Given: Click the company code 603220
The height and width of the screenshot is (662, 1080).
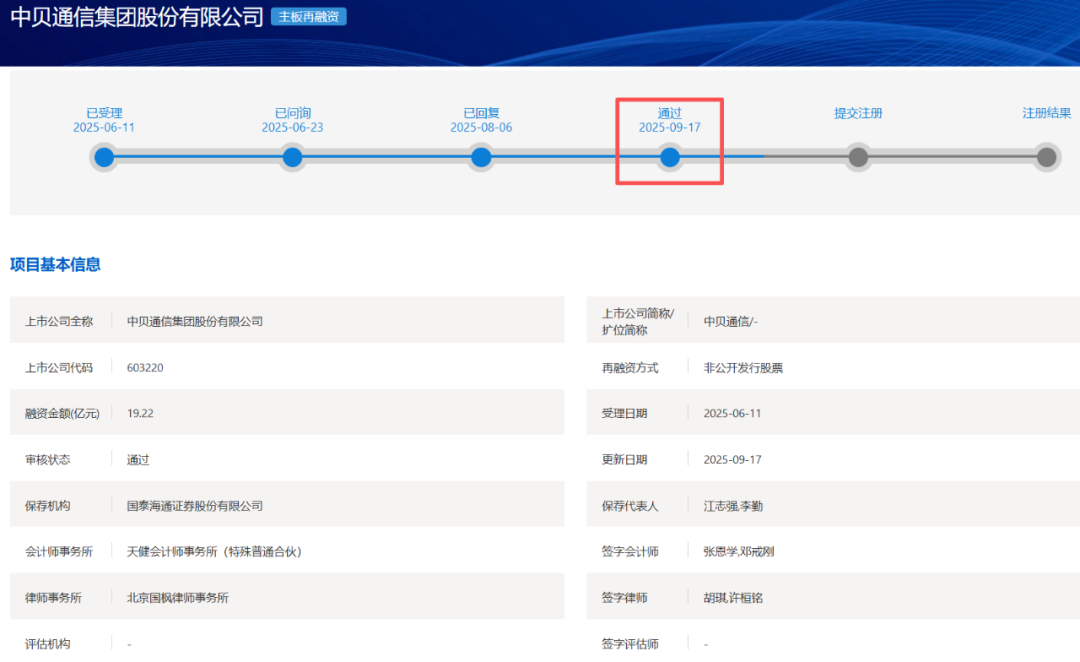Looking at the screenshot, I should click(x=145, y=368).
